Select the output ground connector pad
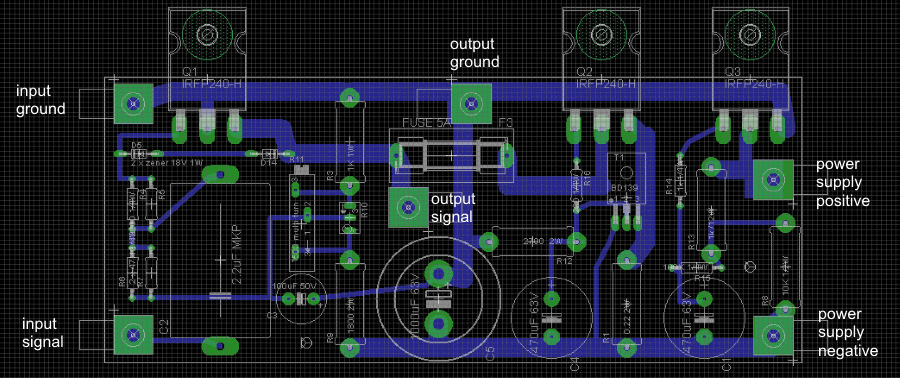900x378 pixels. tap(471, 103)
